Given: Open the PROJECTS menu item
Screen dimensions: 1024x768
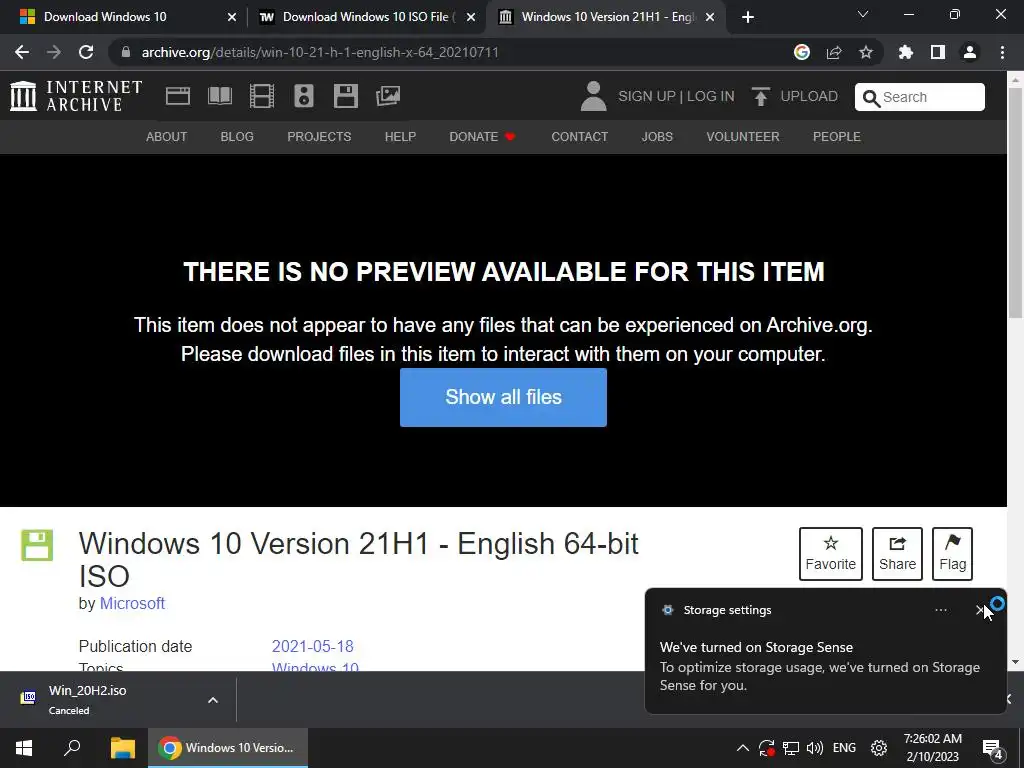Looking at the screenshot, I should (x=319, y=136).
